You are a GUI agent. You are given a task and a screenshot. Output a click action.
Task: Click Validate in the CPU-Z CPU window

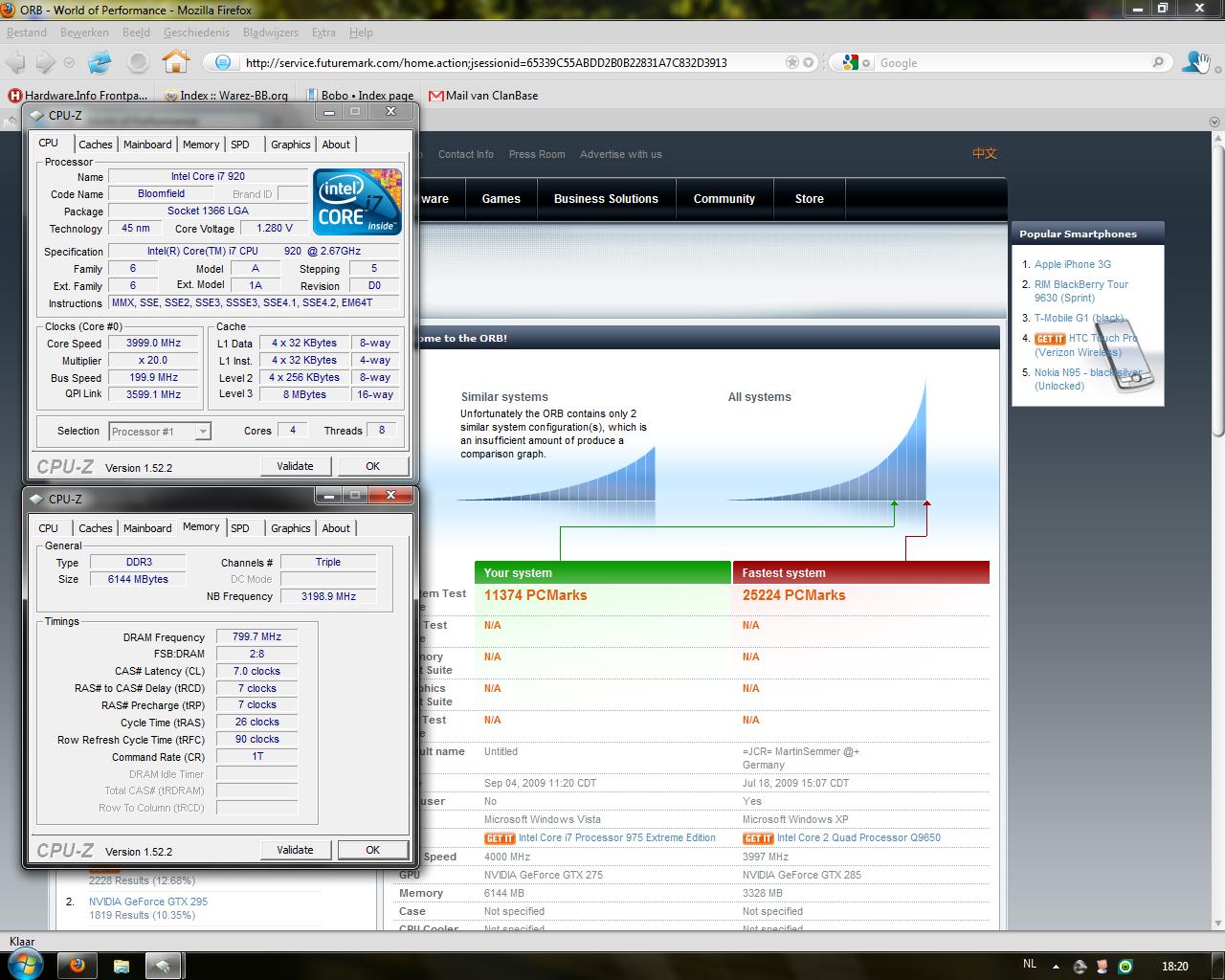295,466
